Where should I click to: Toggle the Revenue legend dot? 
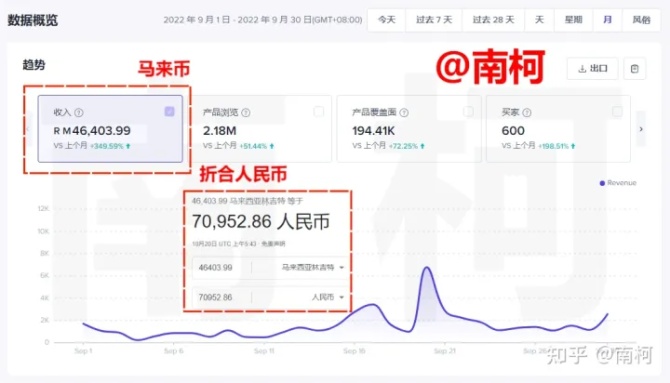tap(602, 183)
